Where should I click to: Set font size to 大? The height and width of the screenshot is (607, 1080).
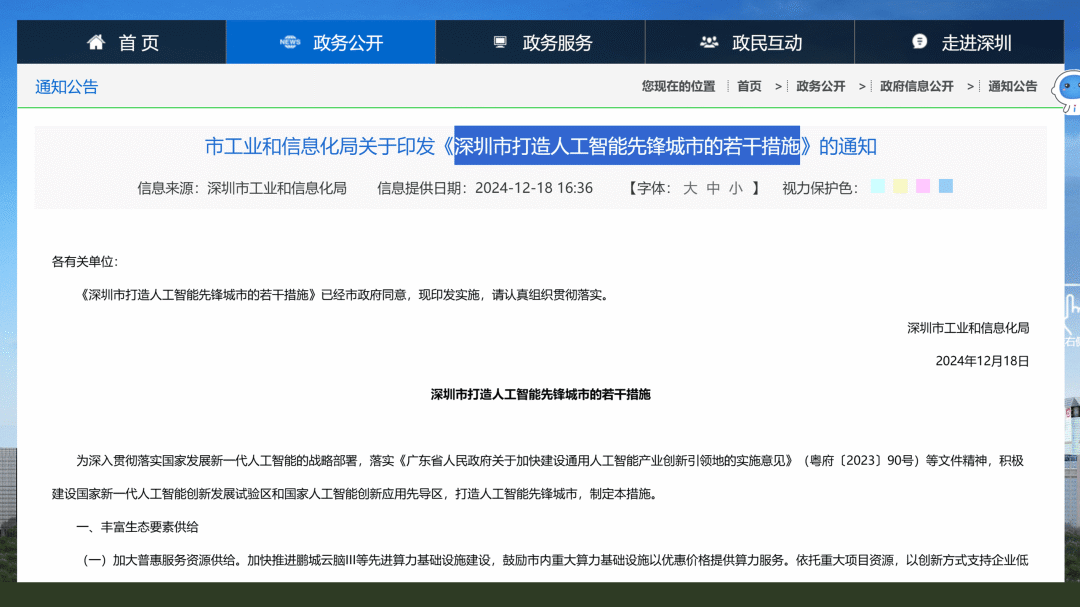[x=690, y=188]
